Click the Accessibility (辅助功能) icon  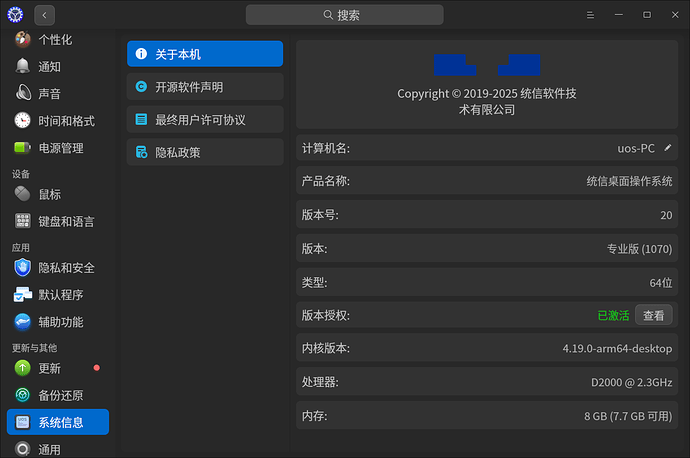pos(22,322)
